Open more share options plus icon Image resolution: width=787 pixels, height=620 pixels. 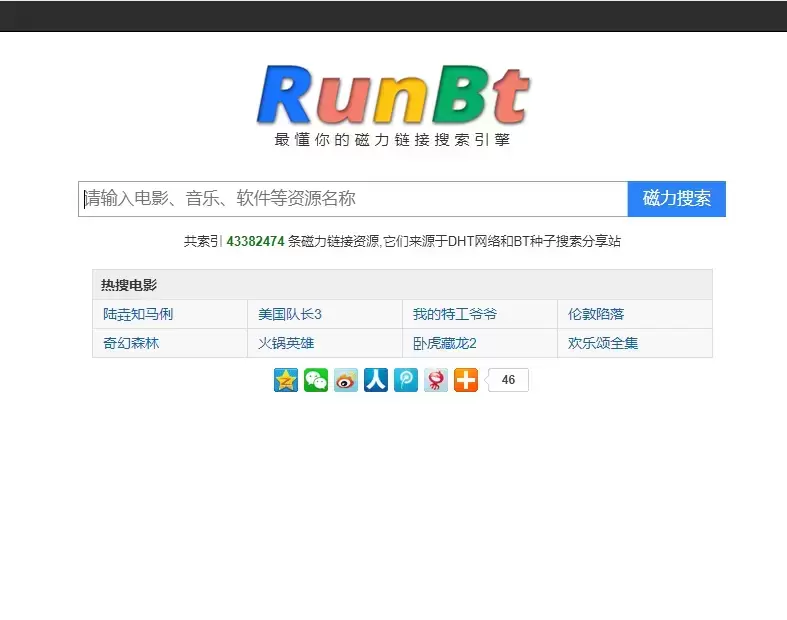tap(466, 380)
